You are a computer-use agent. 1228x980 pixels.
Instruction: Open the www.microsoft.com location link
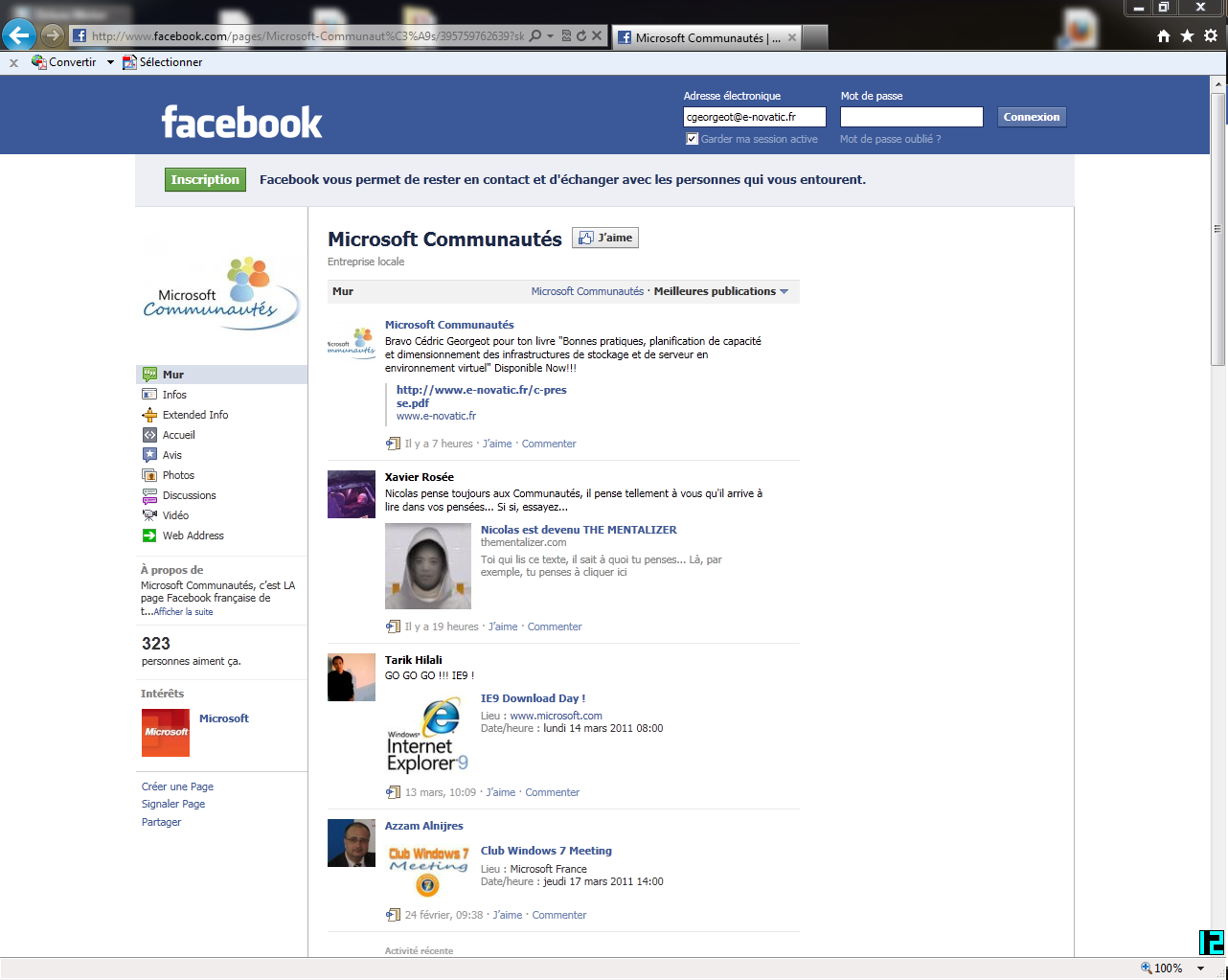click(x=556, y=716)
